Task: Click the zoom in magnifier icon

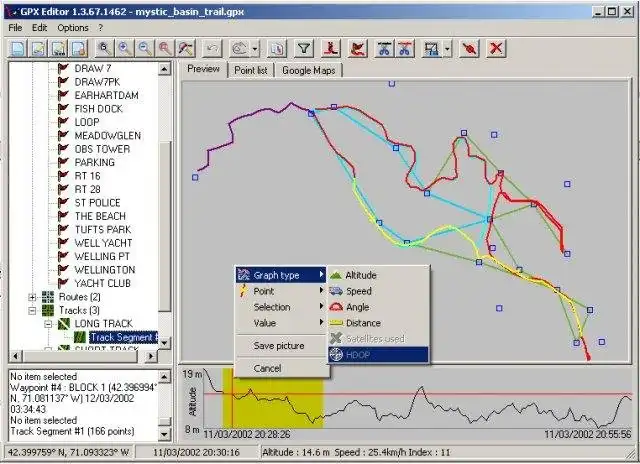Action: tap(125, 49)
